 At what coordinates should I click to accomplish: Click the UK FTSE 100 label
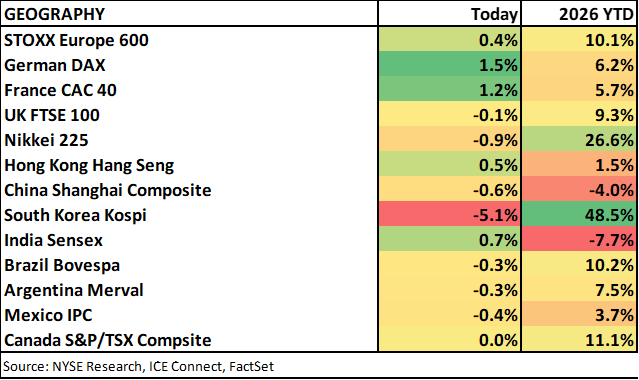[x=52, y=115]
